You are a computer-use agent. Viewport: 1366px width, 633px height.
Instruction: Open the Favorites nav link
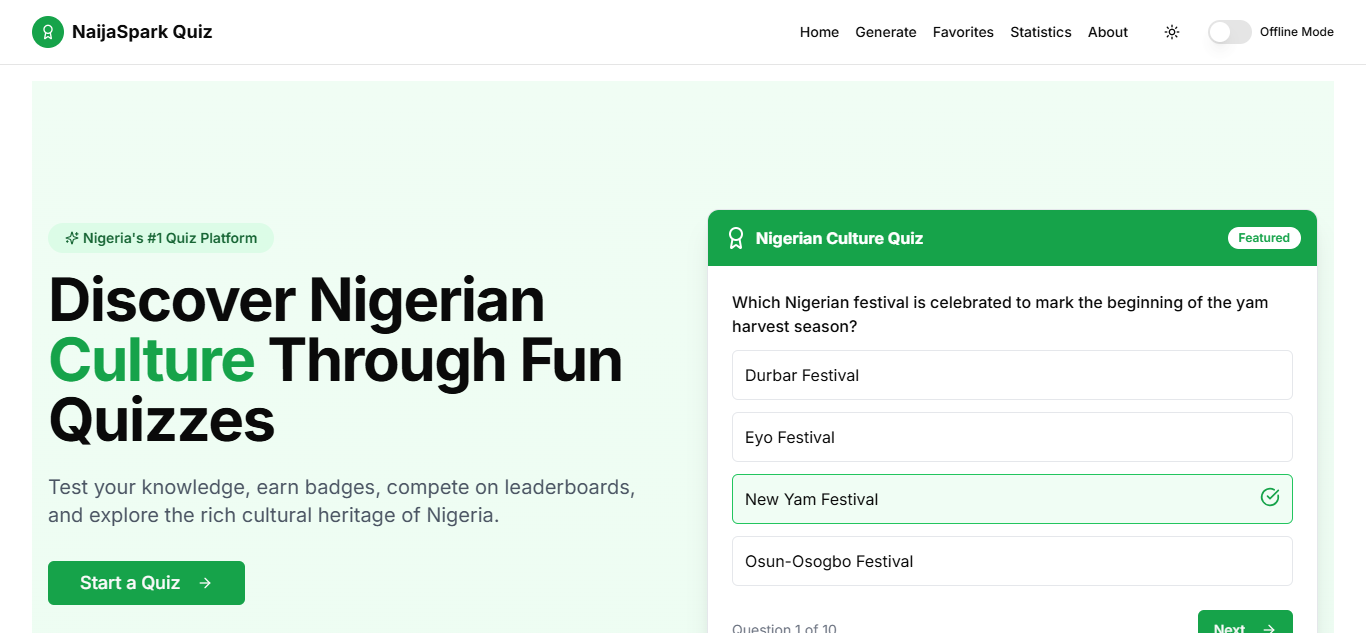pyautogui.click(x=963, y=32)
